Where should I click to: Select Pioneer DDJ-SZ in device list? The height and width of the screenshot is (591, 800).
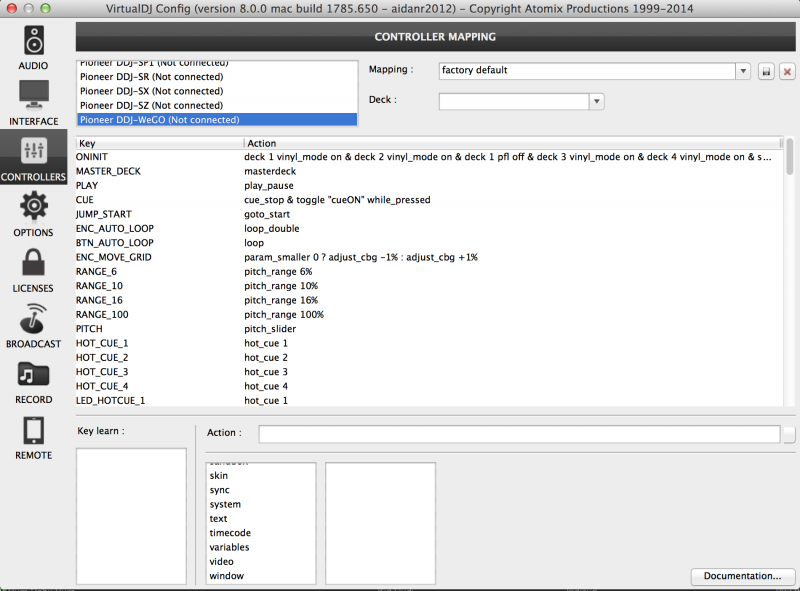tap(217, 105)
